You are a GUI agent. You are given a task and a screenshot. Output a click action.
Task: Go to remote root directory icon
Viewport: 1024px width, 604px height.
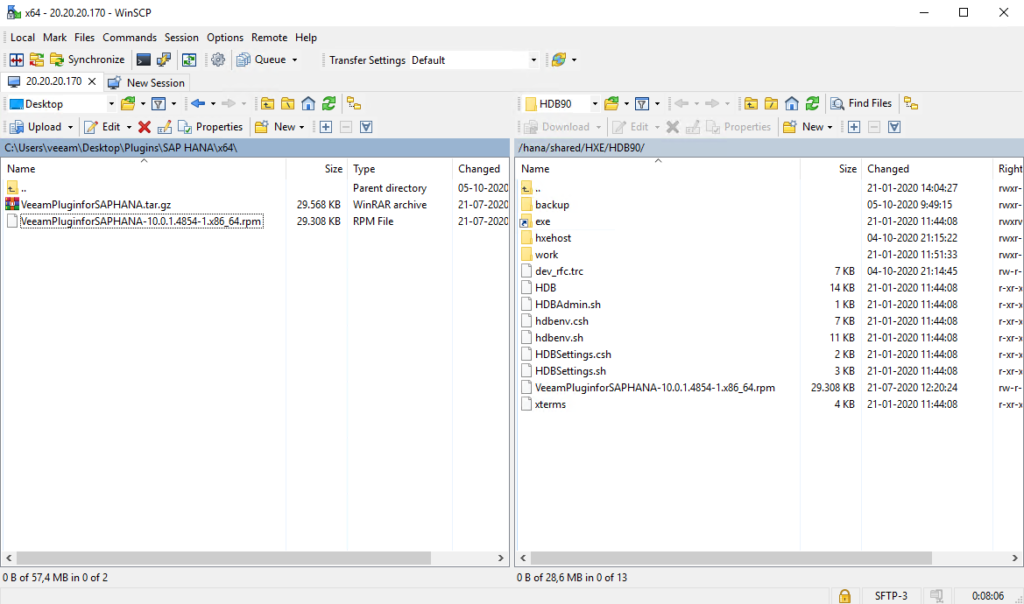pos(771,104)
